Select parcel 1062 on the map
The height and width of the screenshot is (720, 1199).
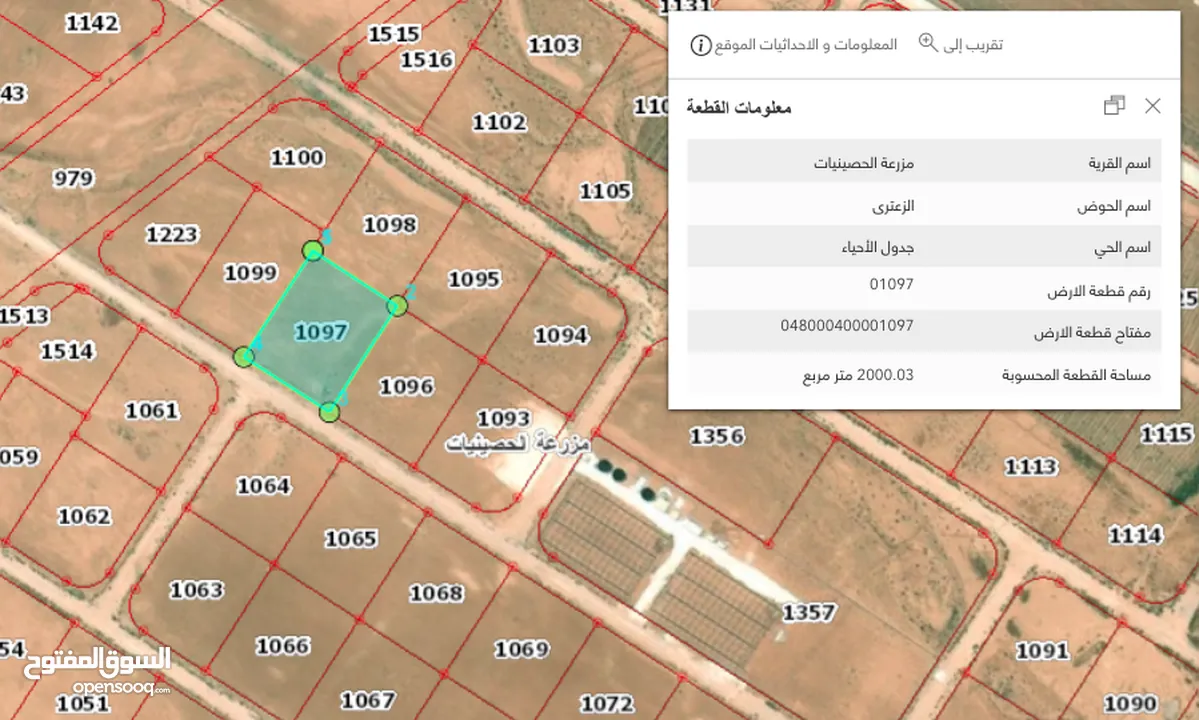pyautogui.click(x=85, y=517)
